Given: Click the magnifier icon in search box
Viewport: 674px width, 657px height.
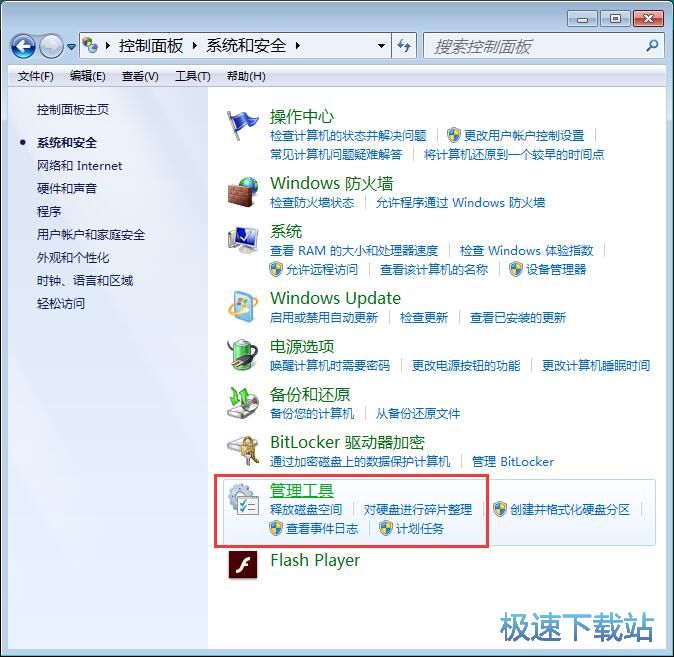Looking at the screenshot, I should pos(652,46).
